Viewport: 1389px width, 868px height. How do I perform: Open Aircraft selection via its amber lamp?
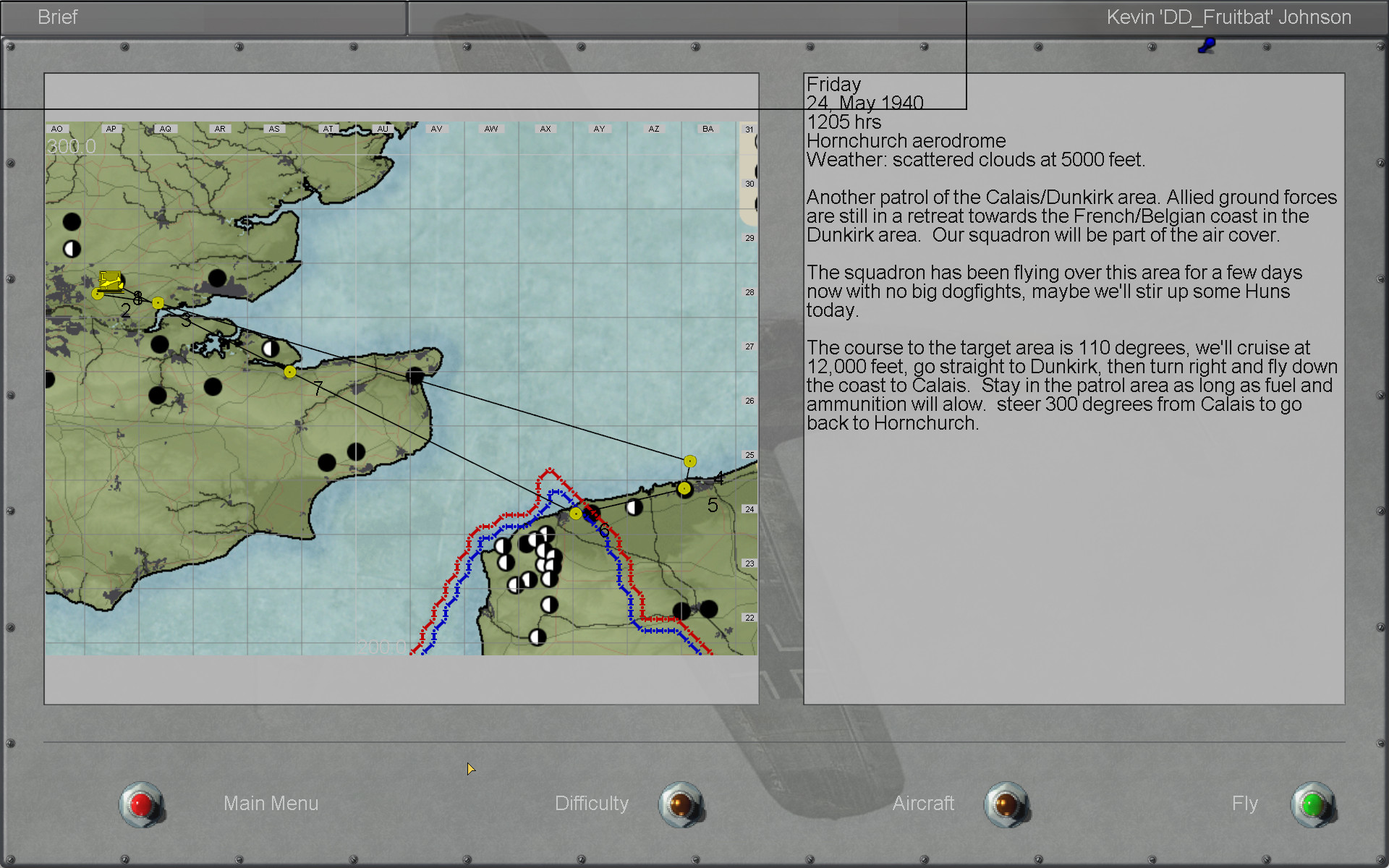click(1006, 804)
